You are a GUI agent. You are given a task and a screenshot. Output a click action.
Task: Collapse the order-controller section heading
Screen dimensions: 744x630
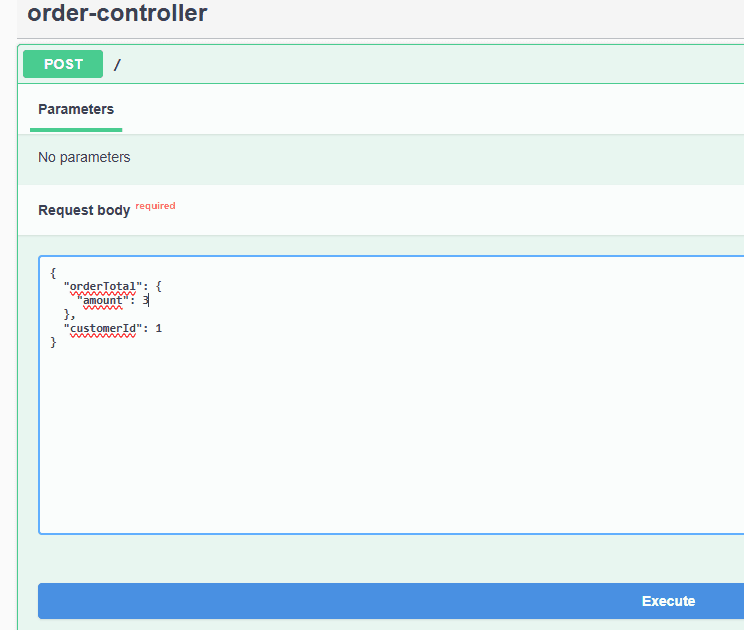pyautogui.click(x=118, y=14)
